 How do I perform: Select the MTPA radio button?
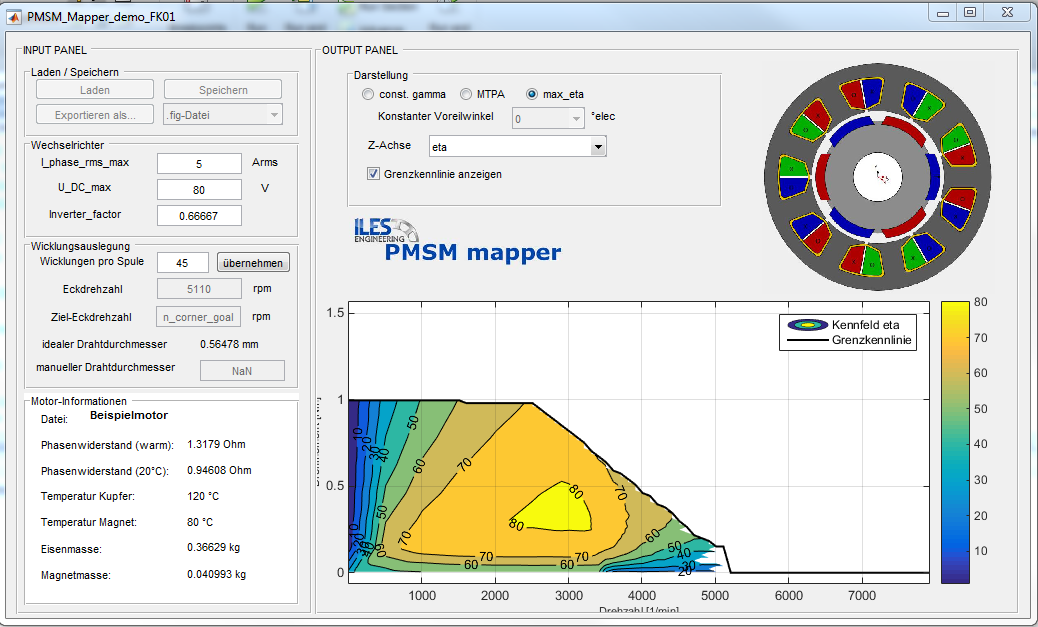[466, 95]
